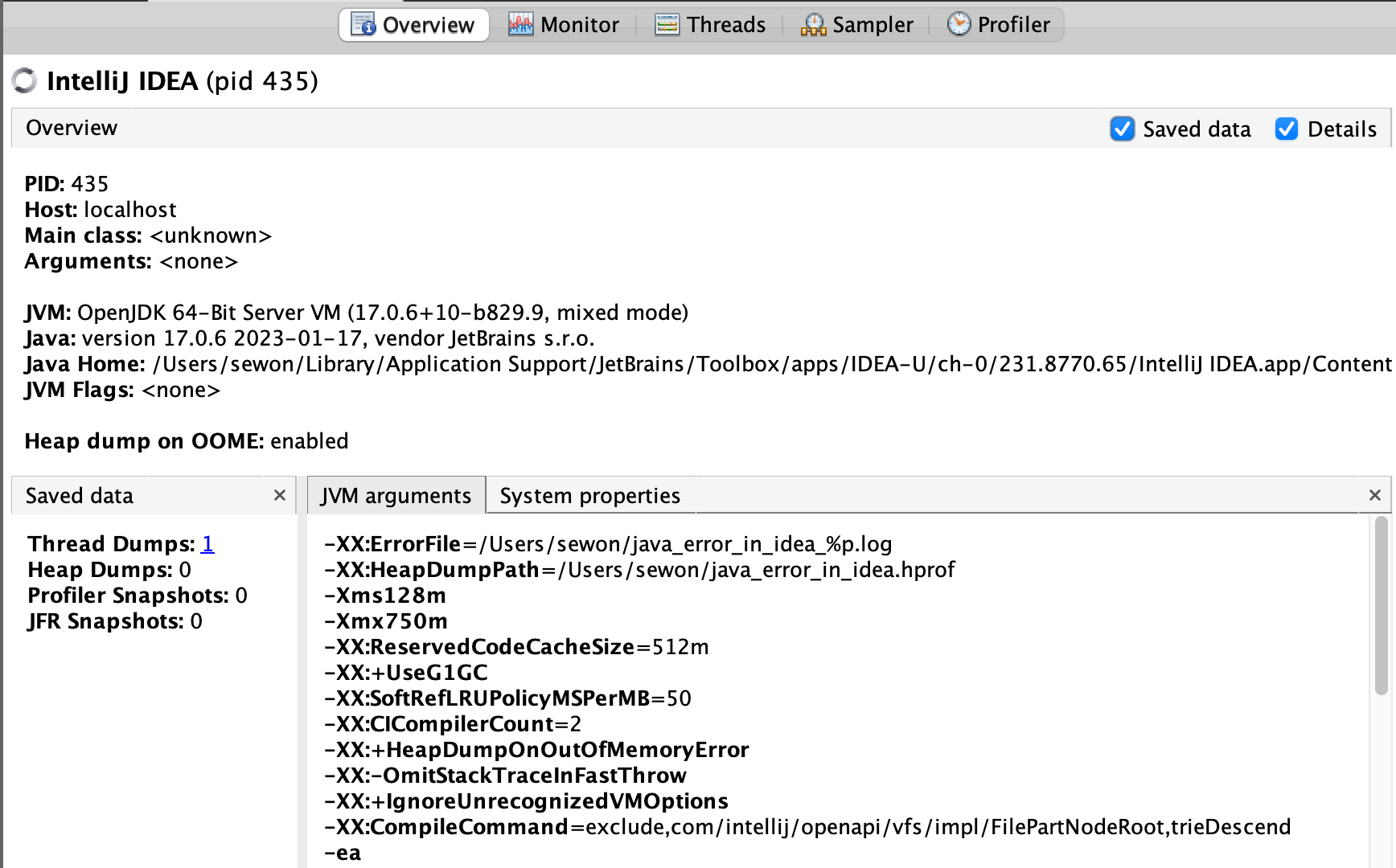Screen dimensions: 1396x868
Task: Click the Sampler tab icon
Action: [813, 24]
